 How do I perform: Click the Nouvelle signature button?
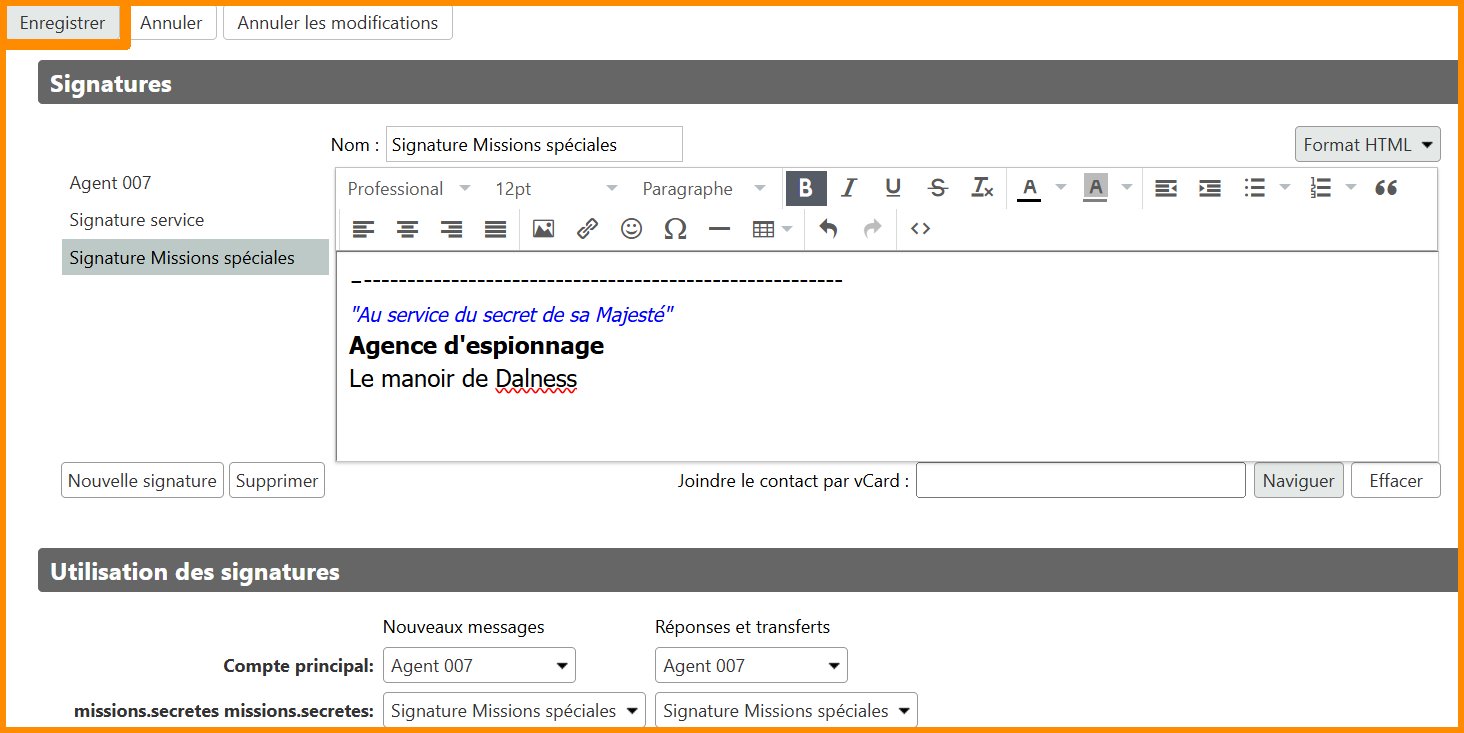[142, 481]
